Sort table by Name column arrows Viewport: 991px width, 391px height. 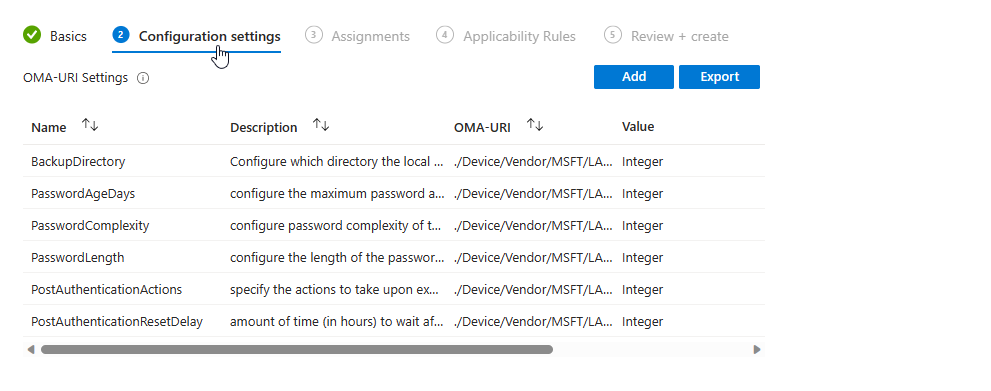coord(90,125)
